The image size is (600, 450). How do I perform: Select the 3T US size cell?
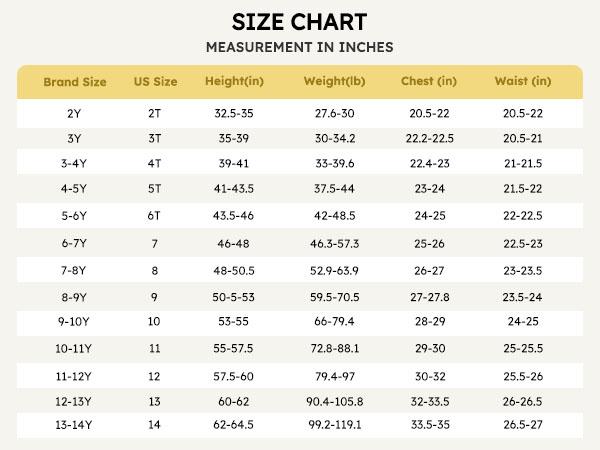coord(155,139)
